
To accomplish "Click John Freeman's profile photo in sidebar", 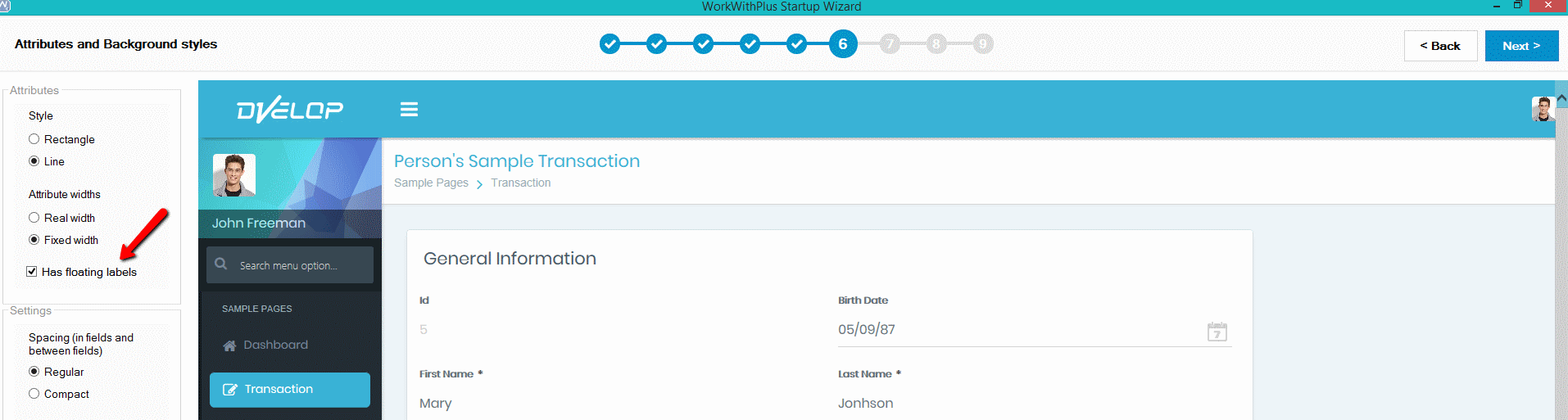I will coord(234,175).
